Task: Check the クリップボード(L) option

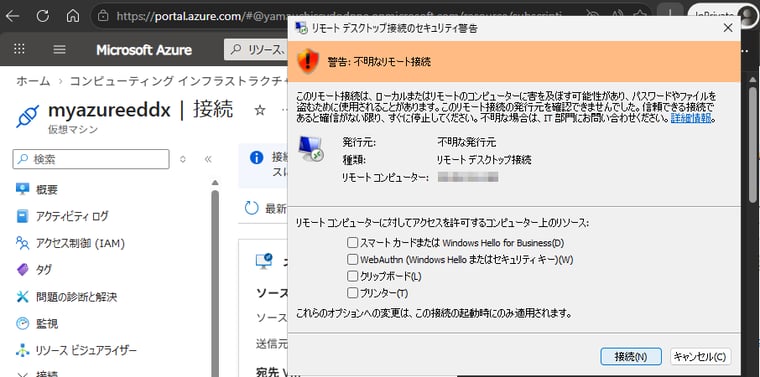Action: pyautogui.click(x=352, y=276)
